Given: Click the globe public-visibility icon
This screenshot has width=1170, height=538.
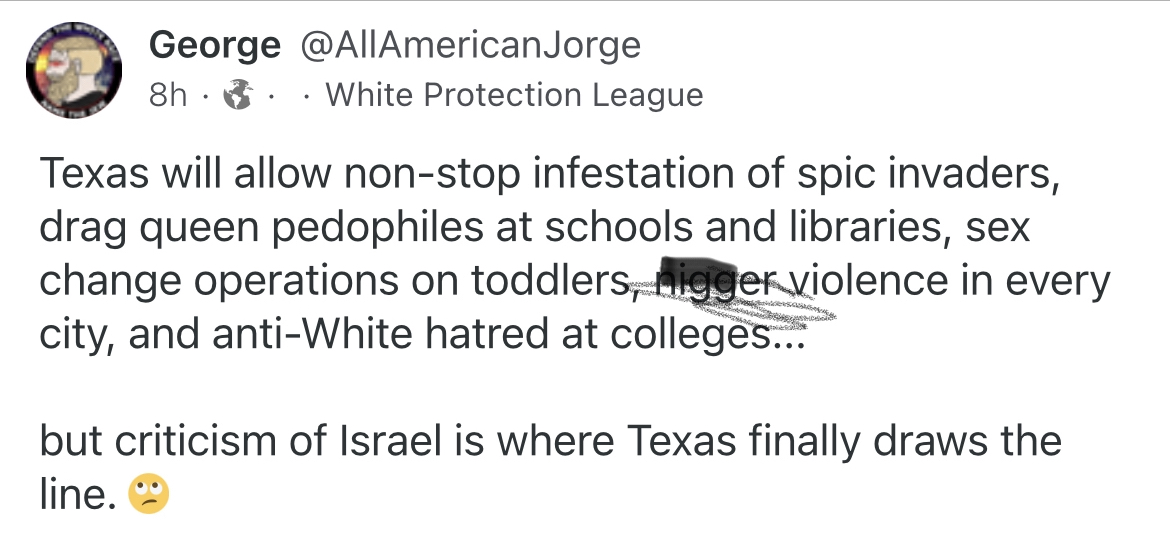Looking at the screenshot, I should (x=236, y=95).
